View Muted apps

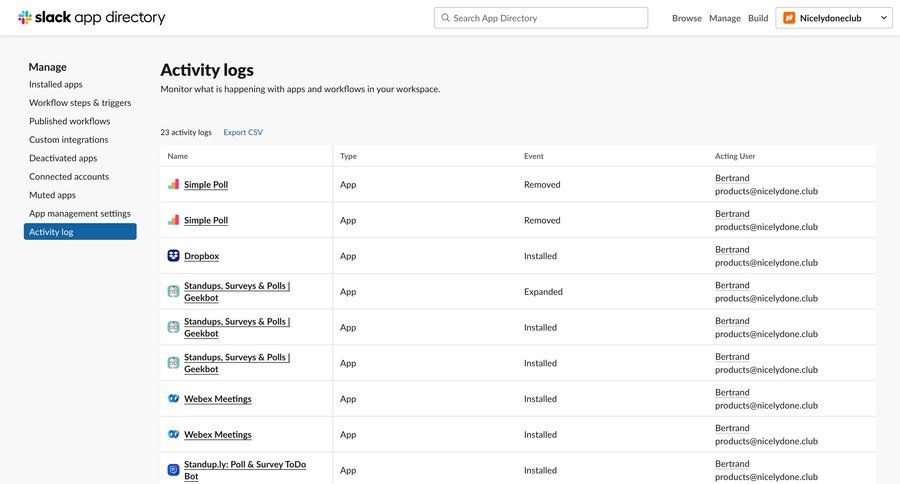pyautogui.click(x=52, y=195)
